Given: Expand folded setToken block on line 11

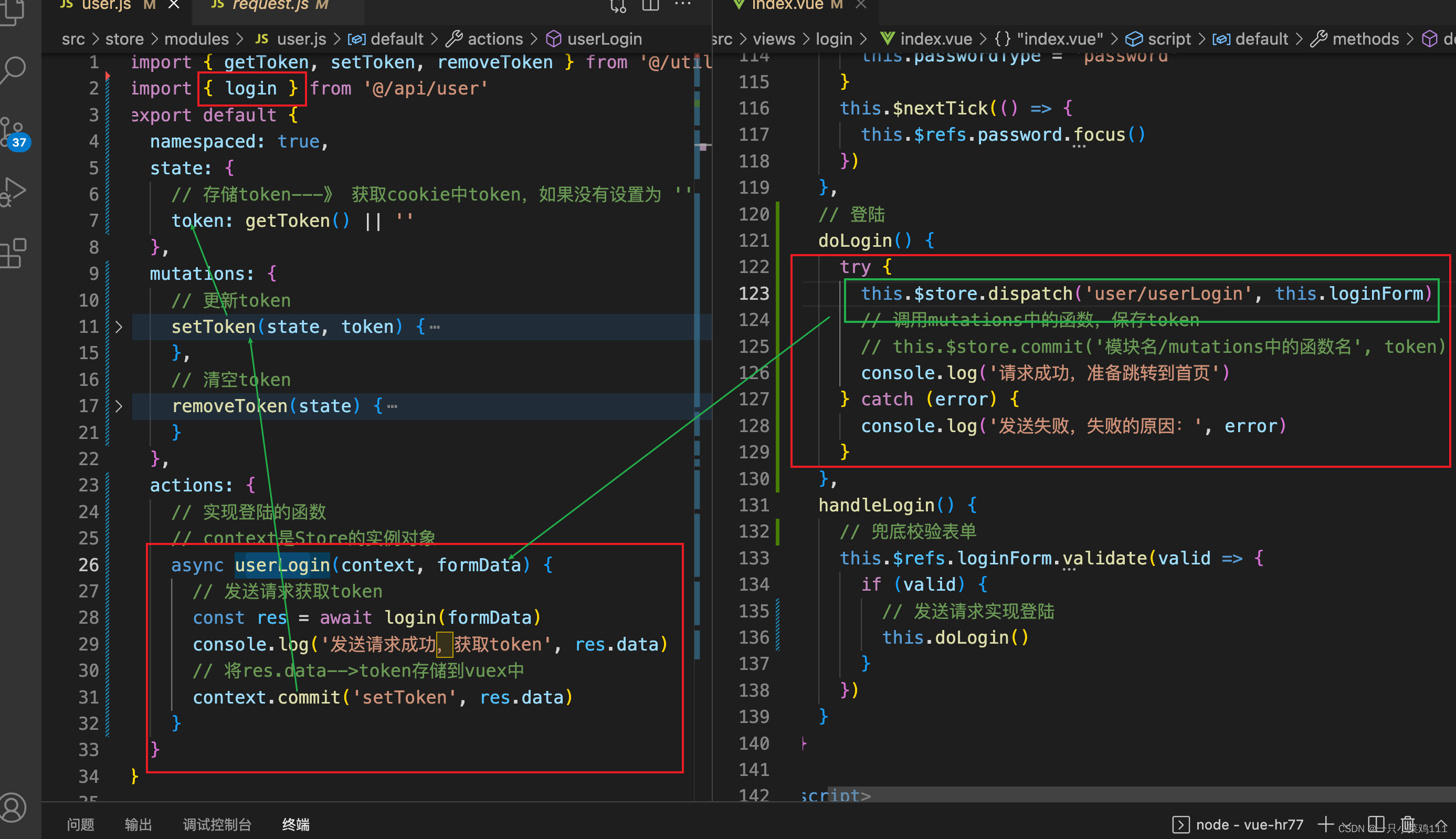Looking at the screenshot, I should [x=119, y=327].
